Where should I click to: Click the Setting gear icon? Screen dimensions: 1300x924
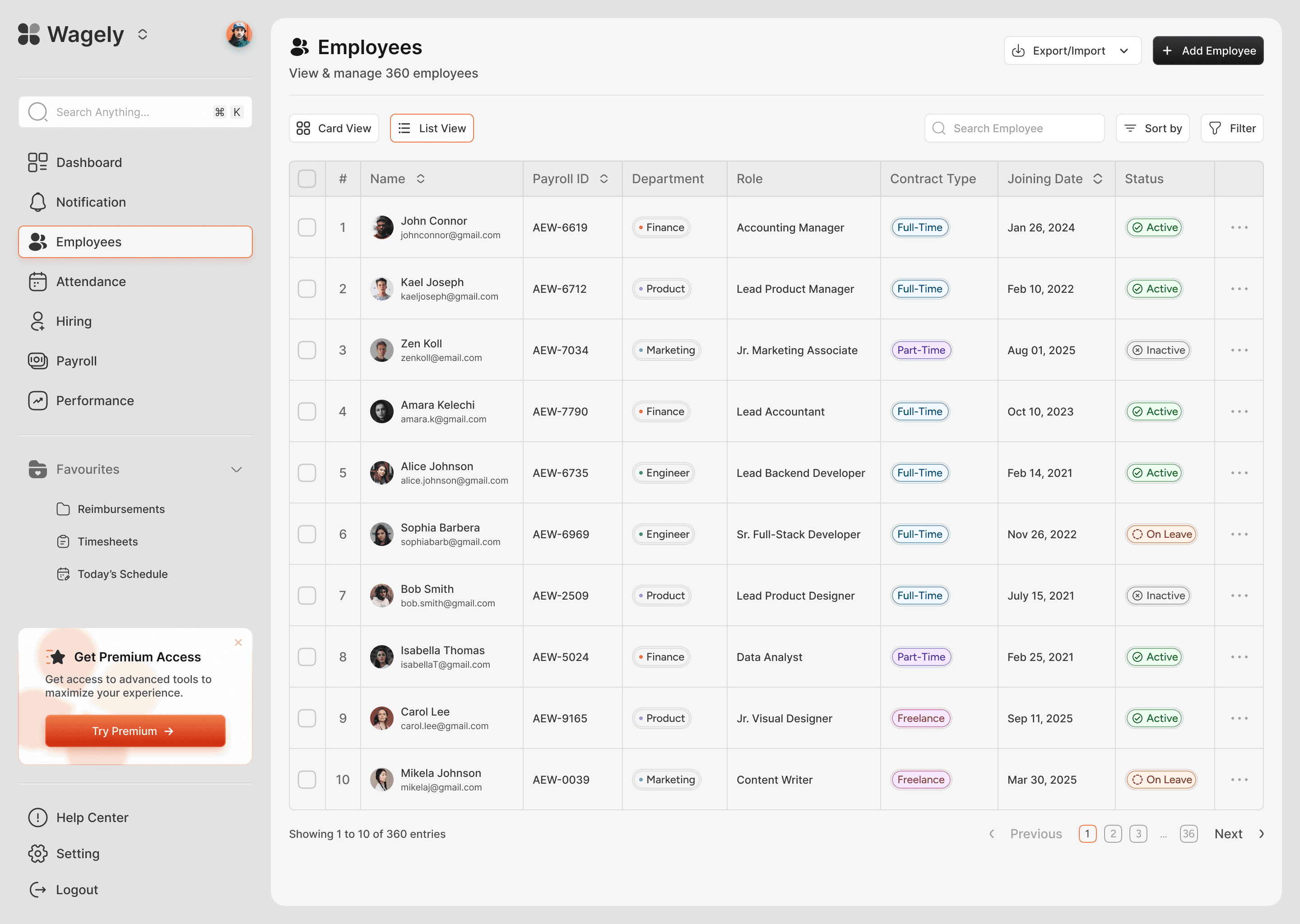point(37,854)
